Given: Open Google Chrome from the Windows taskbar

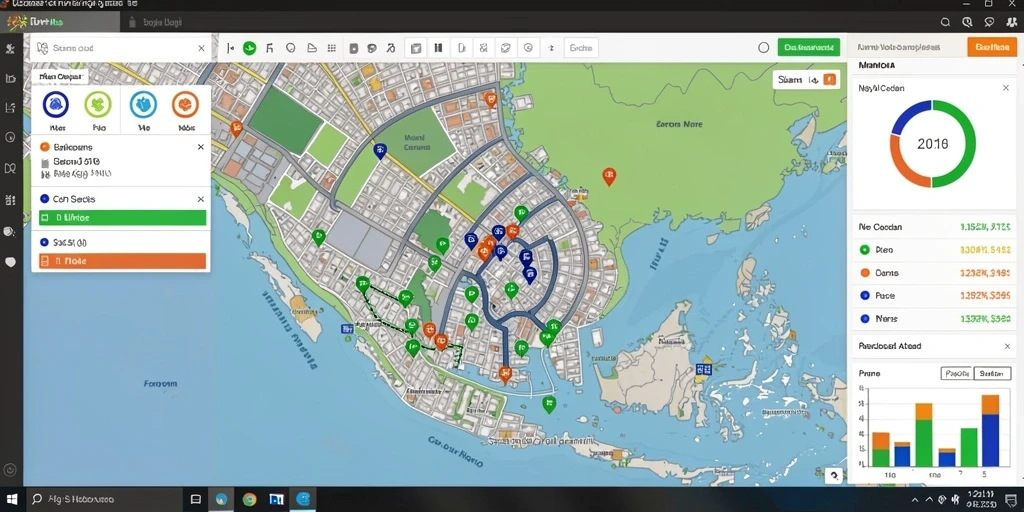Looking at the screenshot, I should tap(249, 500).
